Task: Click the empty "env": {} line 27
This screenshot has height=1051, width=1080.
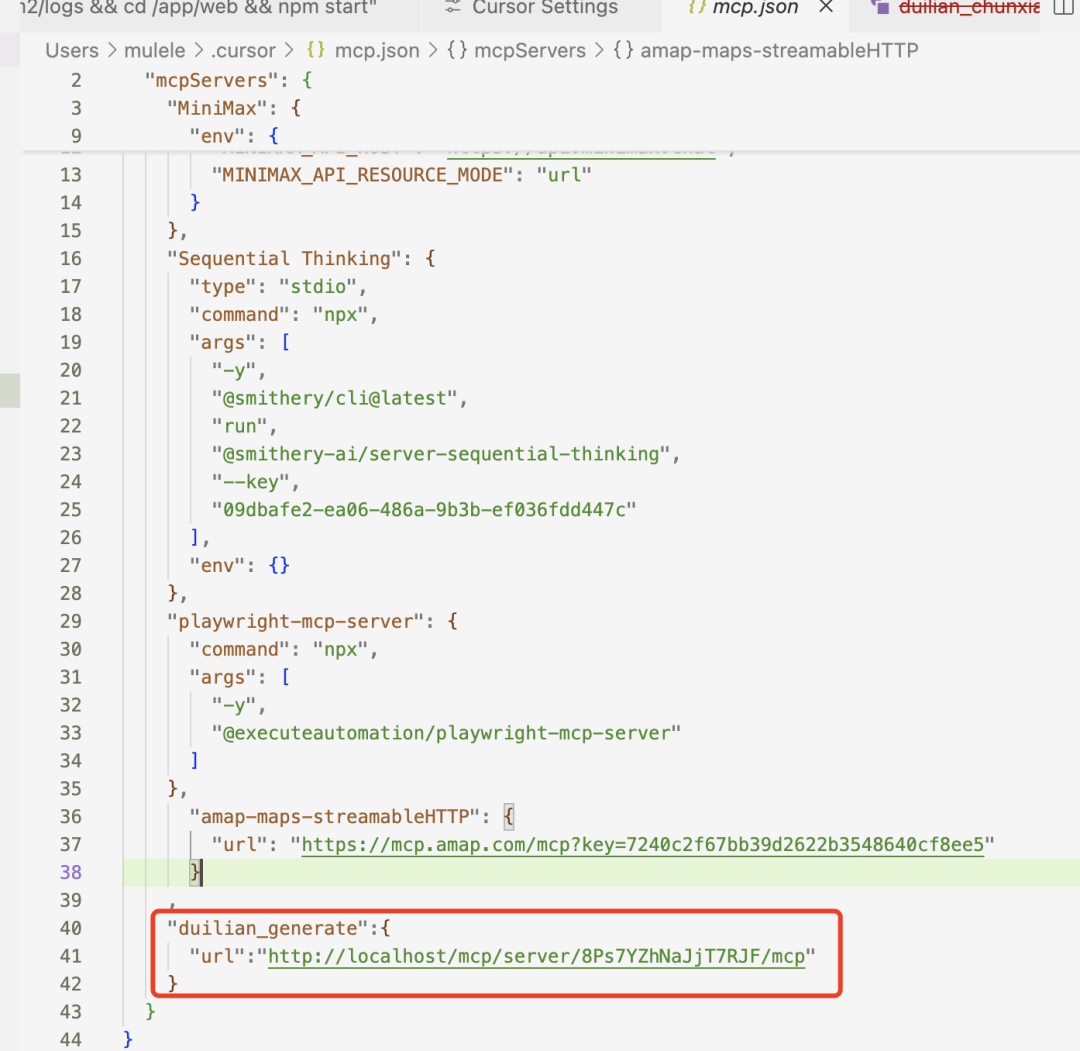Action: pos(240,565)
